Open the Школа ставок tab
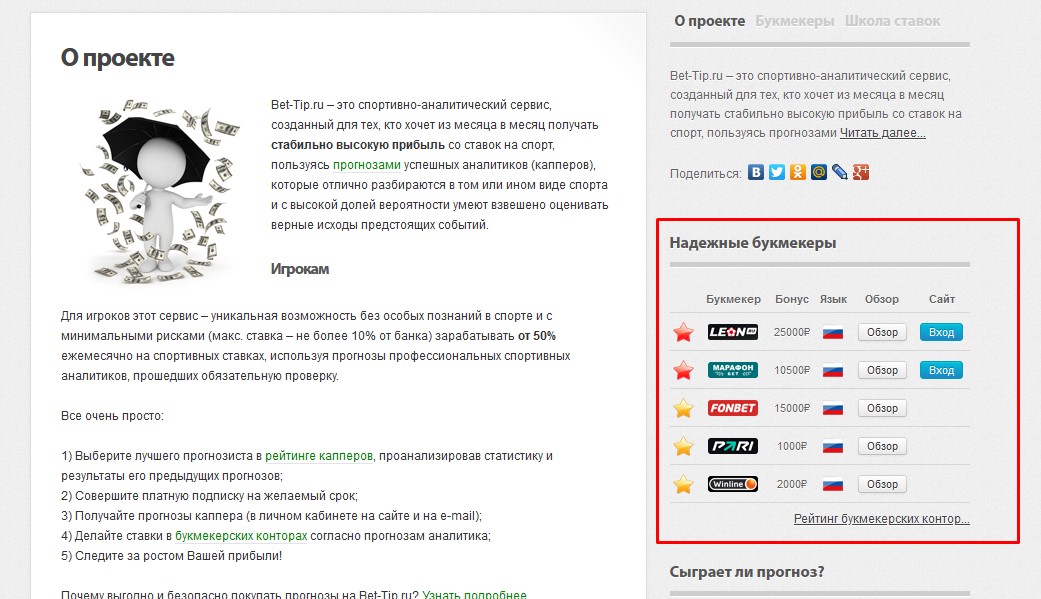1041x599 pixels. [893, 19]
